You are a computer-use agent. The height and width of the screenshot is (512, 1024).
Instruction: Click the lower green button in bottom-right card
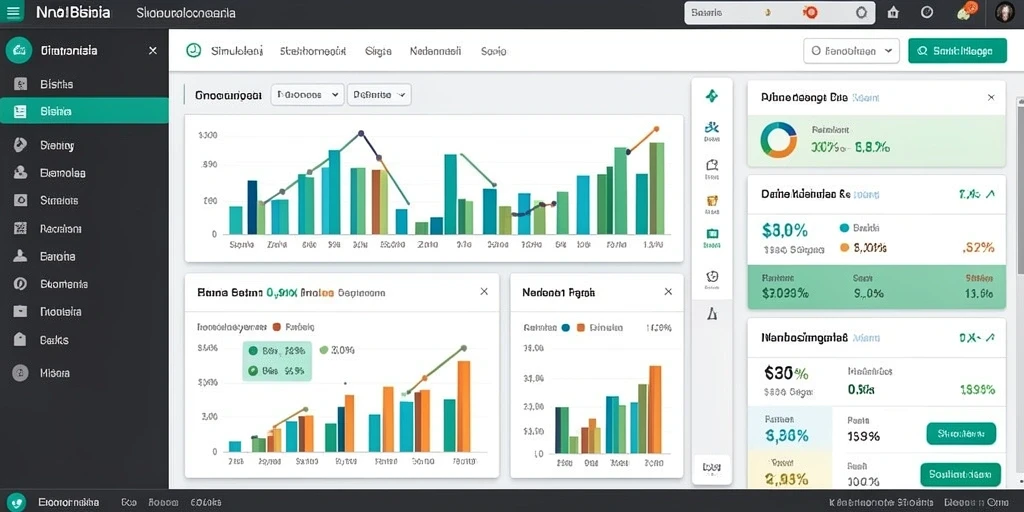point(960,475)
